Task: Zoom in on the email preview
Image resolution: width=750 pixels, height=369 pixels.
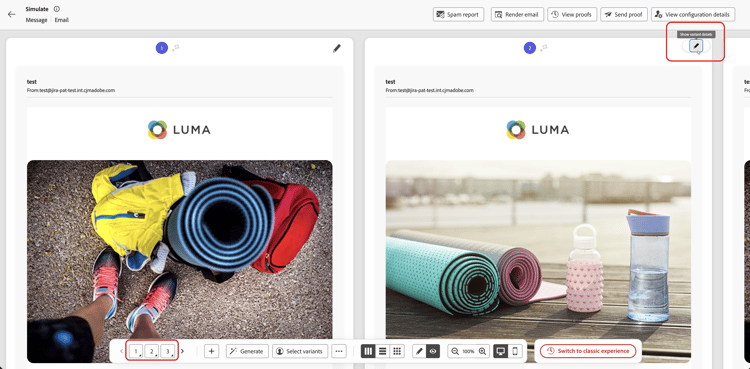Action: (482, 351)
